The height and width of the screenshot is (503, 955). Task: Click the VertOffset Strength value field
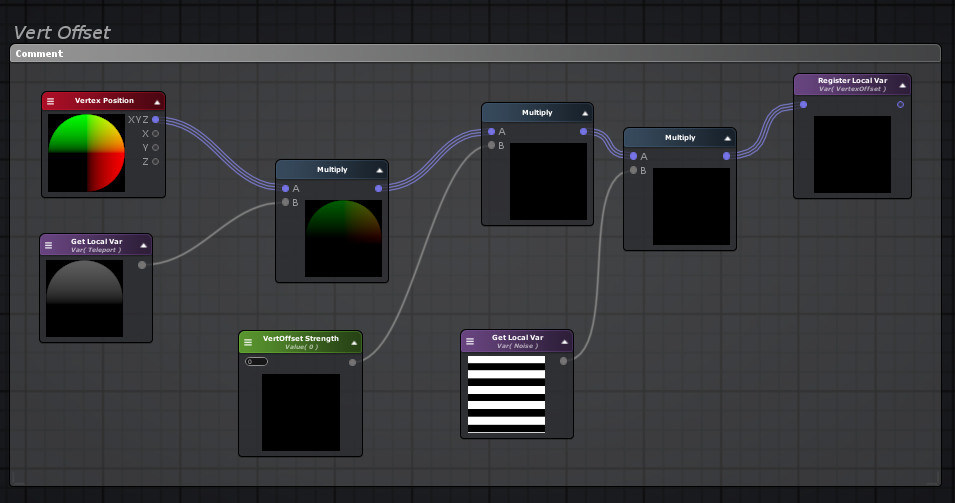pyautogui.click(x=256, y=362)
